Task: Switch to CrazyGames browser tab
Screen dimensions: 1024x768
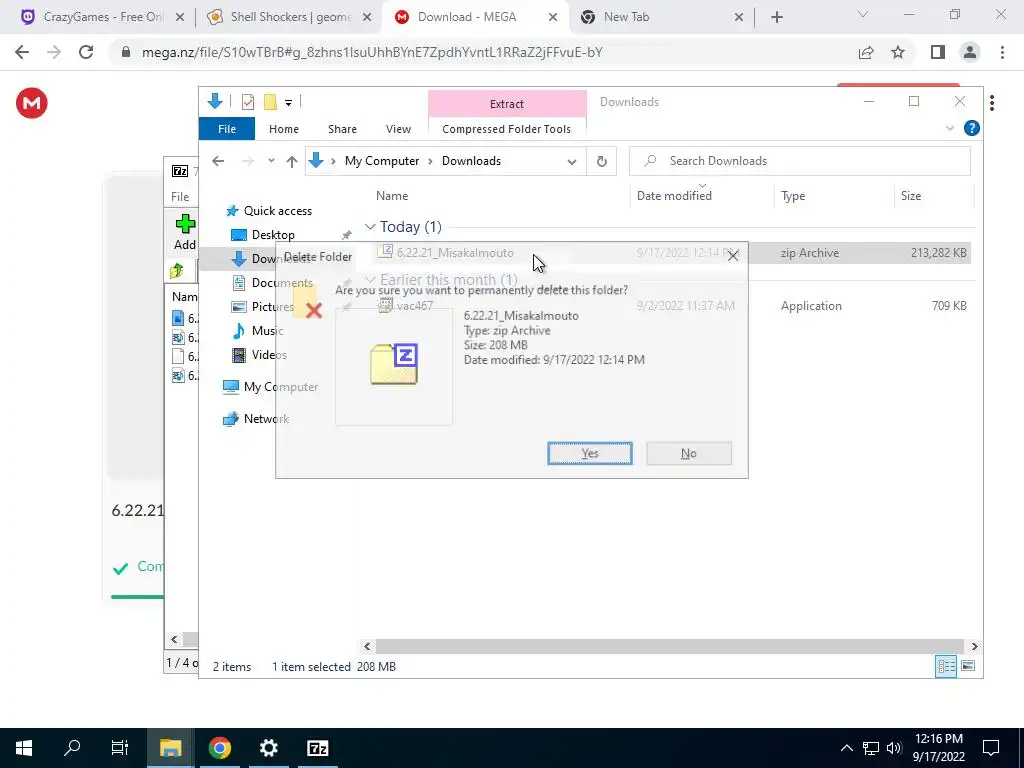Action: point(103,17)
